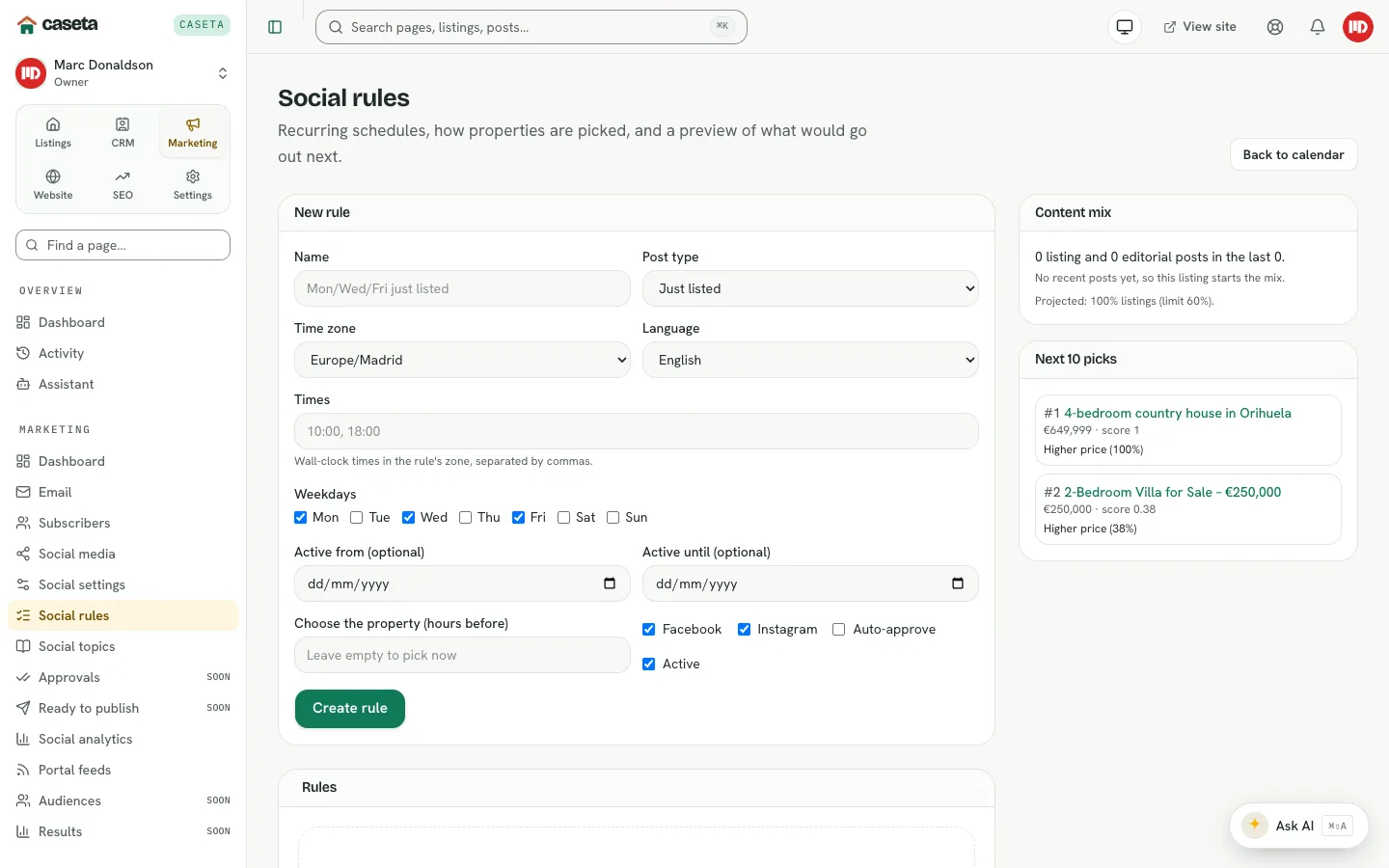Click the View site link
Image resolution: width=1389 pixels, height=868 pixels.
tap(1200, 27)
